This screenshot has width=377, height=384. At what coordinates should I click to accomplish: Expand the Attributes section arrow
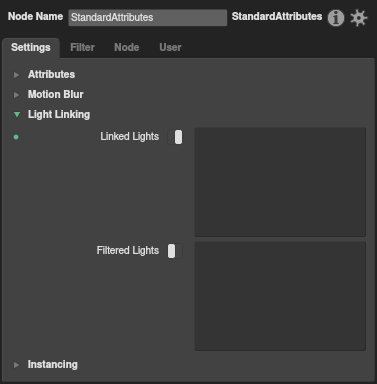(16, 75)
